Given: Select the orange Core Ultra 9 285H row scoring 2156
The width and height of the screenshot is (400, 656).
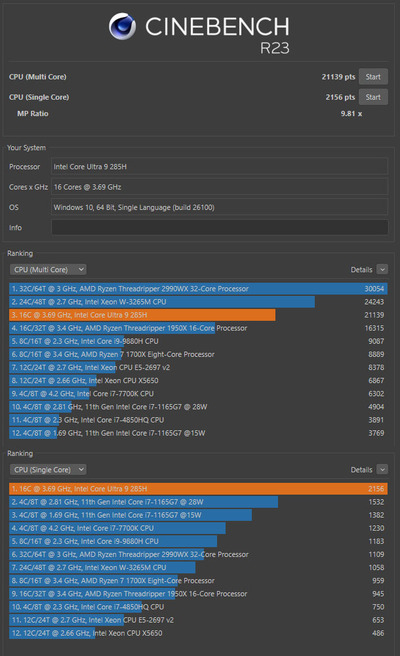Looking at the screenshot, I should 198,489.
